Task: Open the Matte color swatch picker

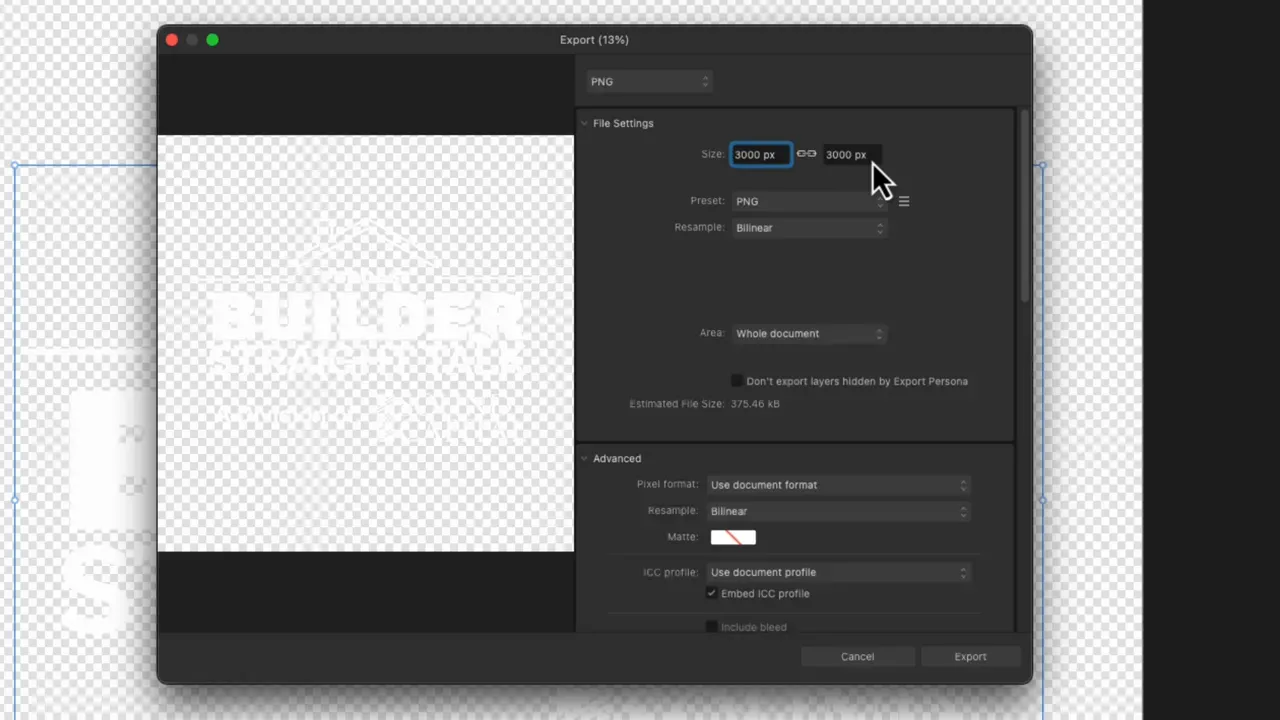Action: coord(733,537)
